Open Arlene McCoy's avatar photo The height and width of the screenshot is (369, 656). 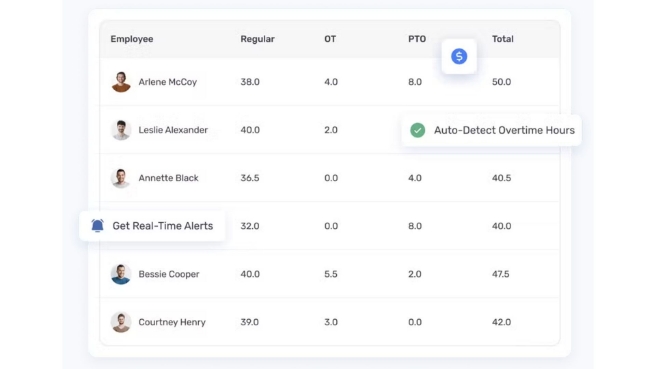coord(121,82)
